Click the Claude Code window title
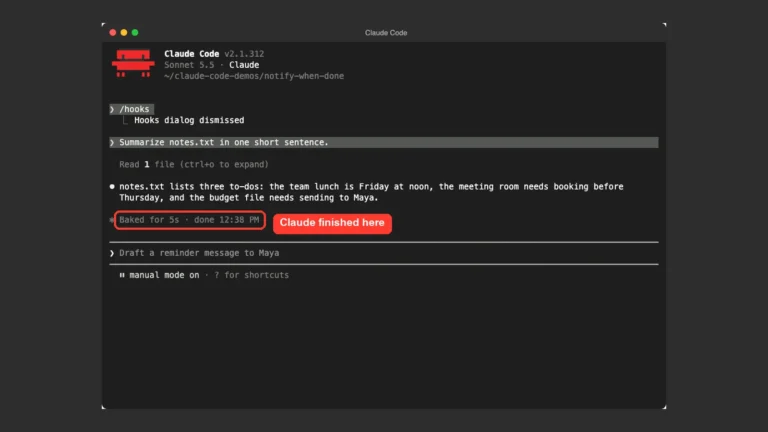 (x=386, y=33)
